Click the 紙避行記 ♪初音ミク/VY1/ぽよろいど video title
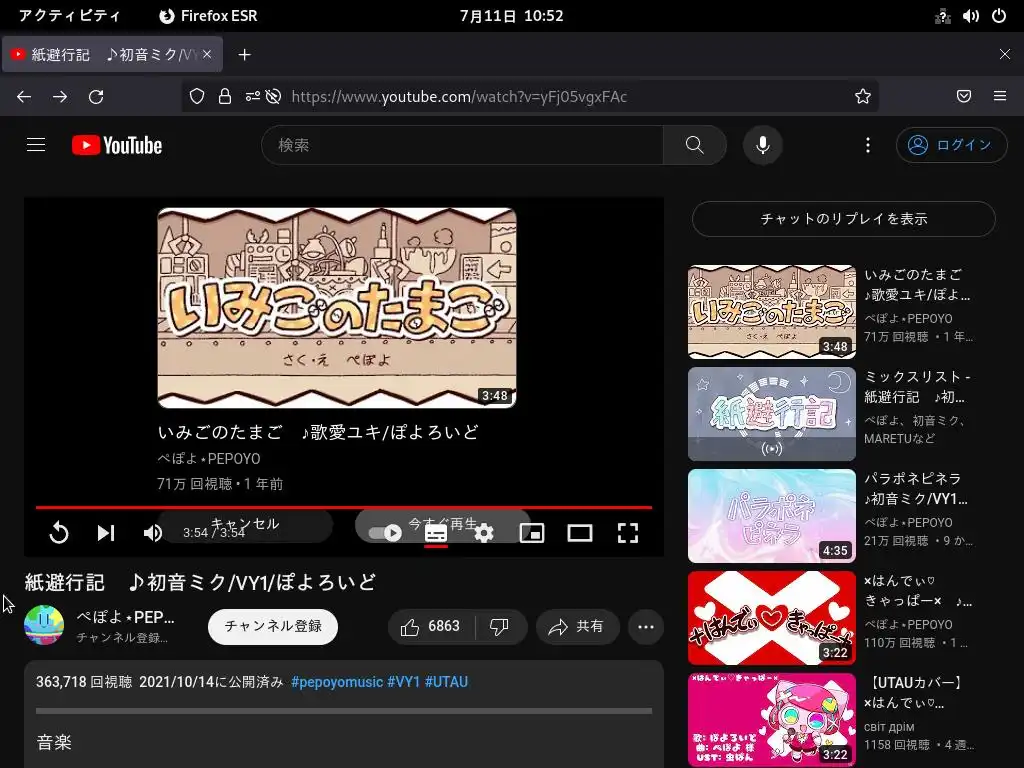 [x=200, y=582]
